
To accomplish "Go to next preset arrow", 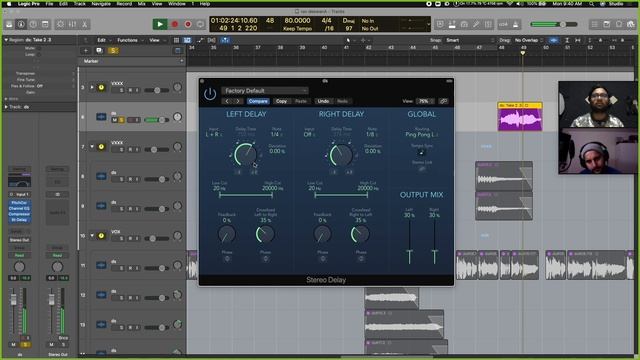I will pos(238,101).
